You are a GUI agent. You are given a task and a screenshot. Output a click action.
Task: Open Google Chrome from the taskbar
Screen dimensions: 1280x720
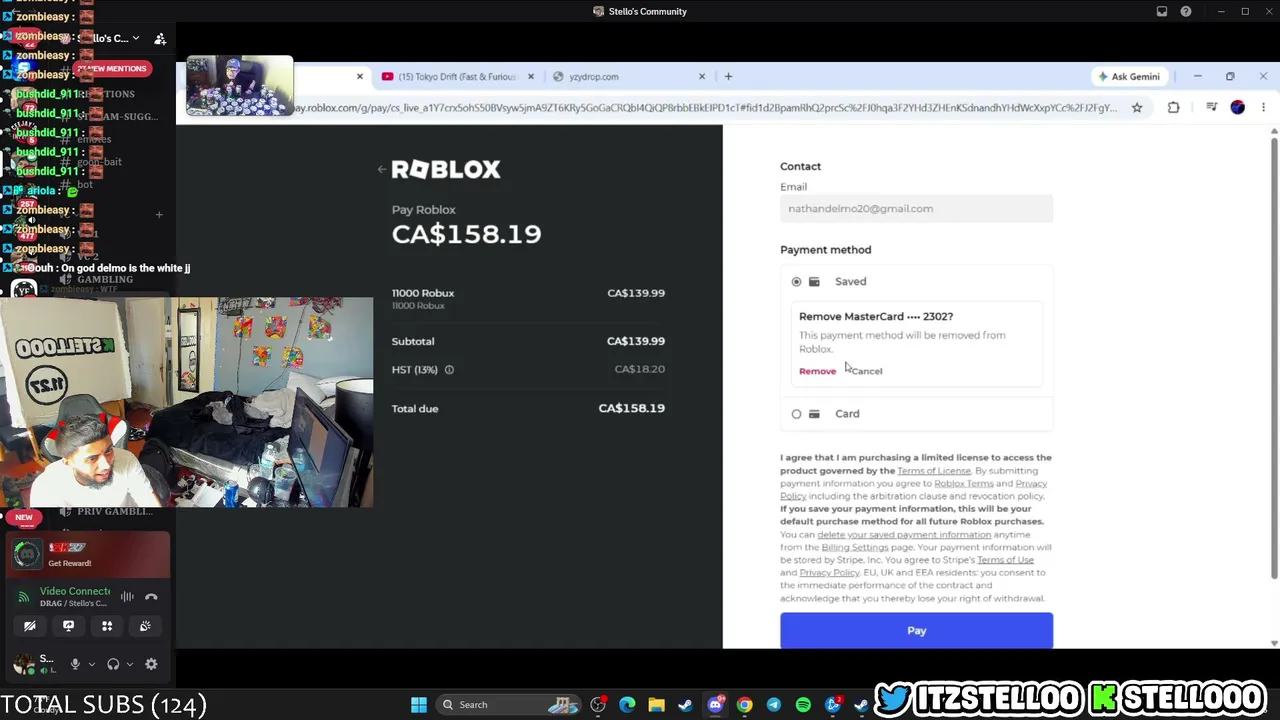(x=744, y=705)
